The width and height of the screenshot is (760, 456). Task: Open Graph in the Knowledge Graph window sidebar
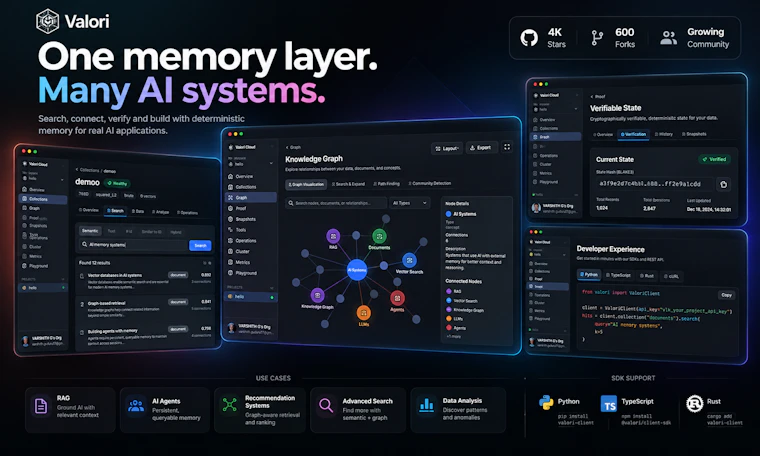coord(251,197)
